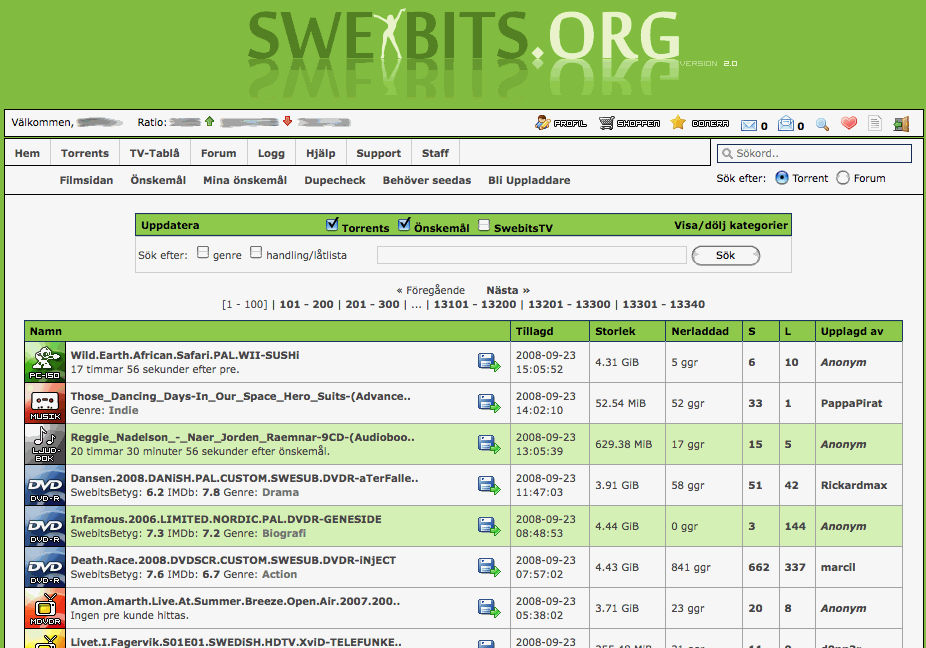926x648 pixels.
Task: Click the logout door icon
Action: point(901,123)
